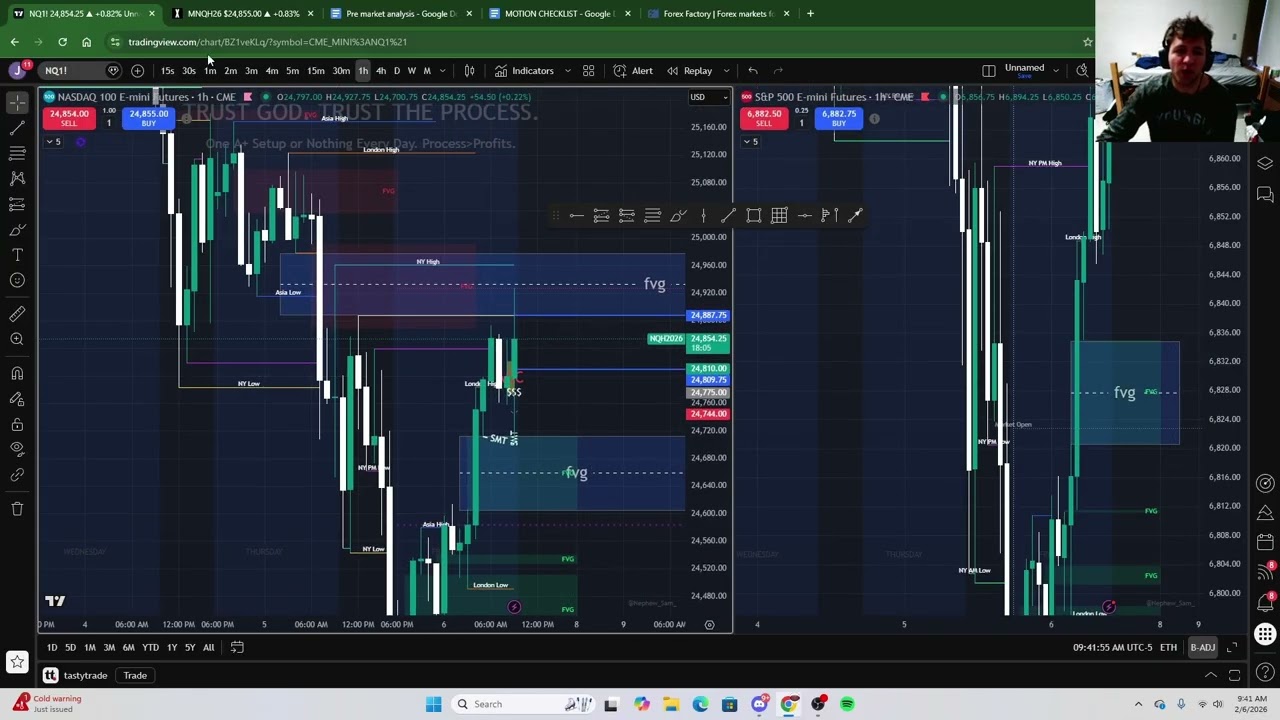The width and height of the screenshot is (1280, 720).
Task: Toggle lock all drawings padlock icon
Action: 17,424
